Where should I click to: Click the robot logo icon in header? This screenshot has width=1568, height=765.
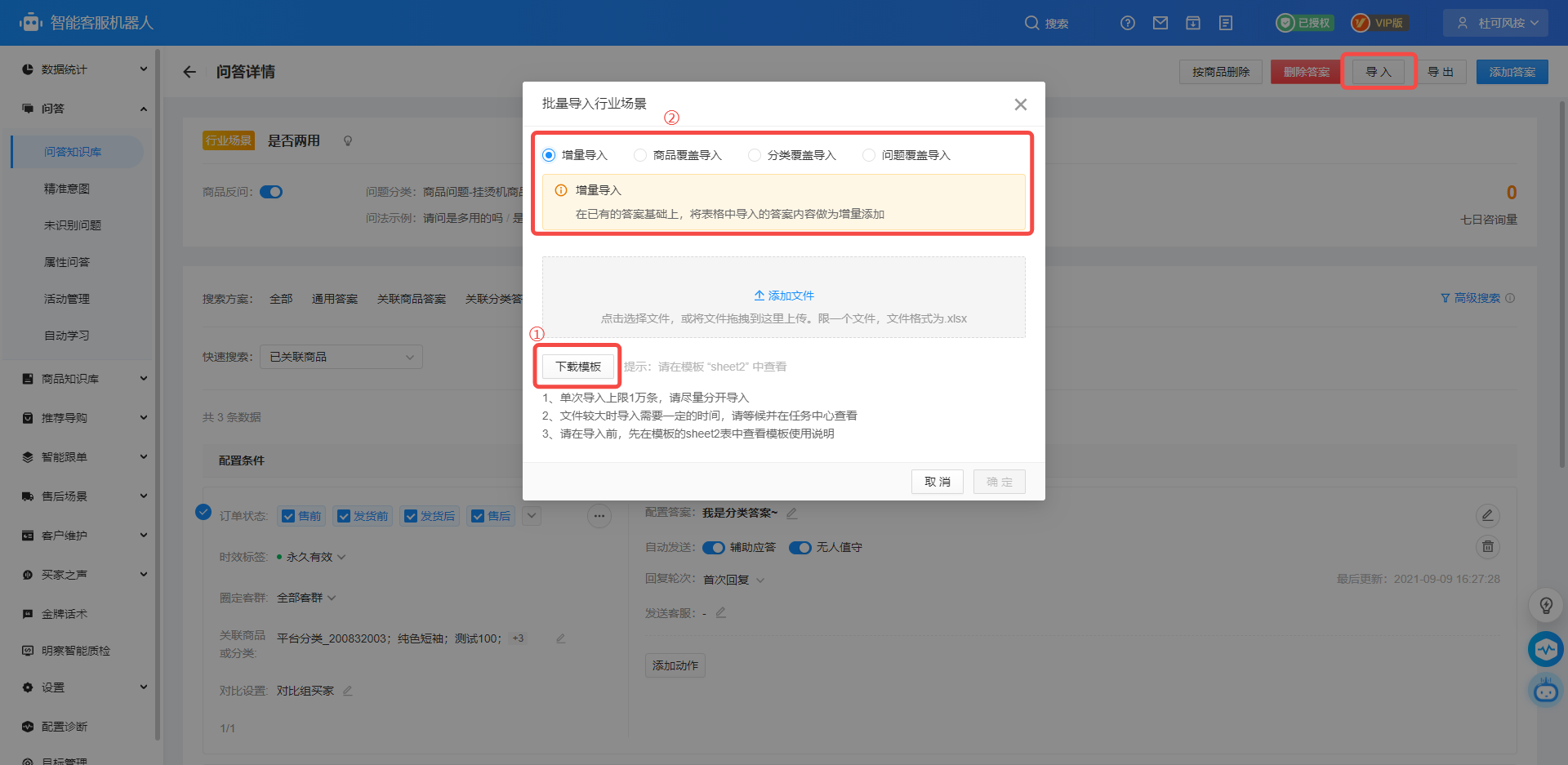pyautogui.click(x=30, y=22)
